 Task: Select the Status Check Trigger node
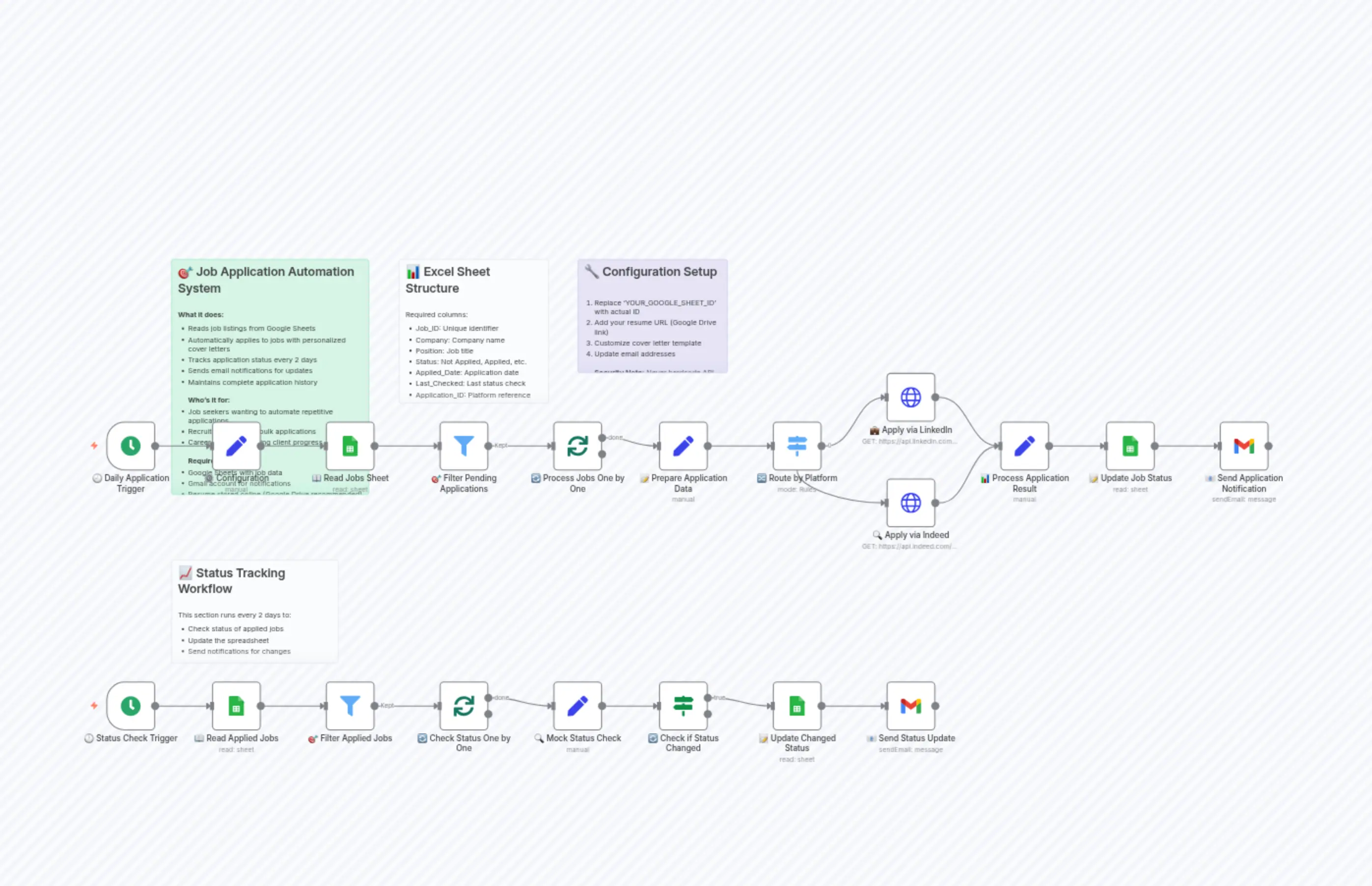click(131, 706)
